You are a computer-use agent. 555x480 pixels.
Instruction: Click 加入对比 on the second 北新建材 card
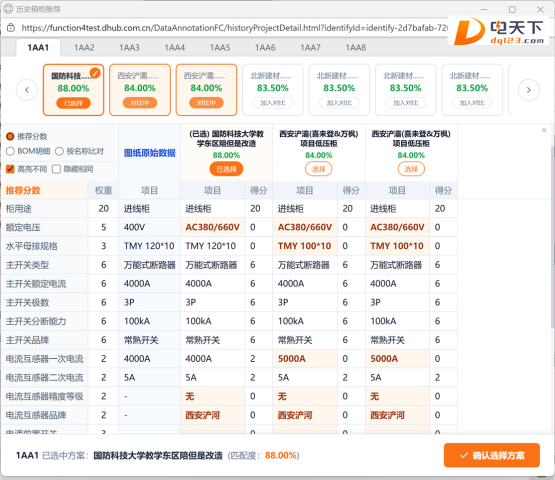[339, 103]
